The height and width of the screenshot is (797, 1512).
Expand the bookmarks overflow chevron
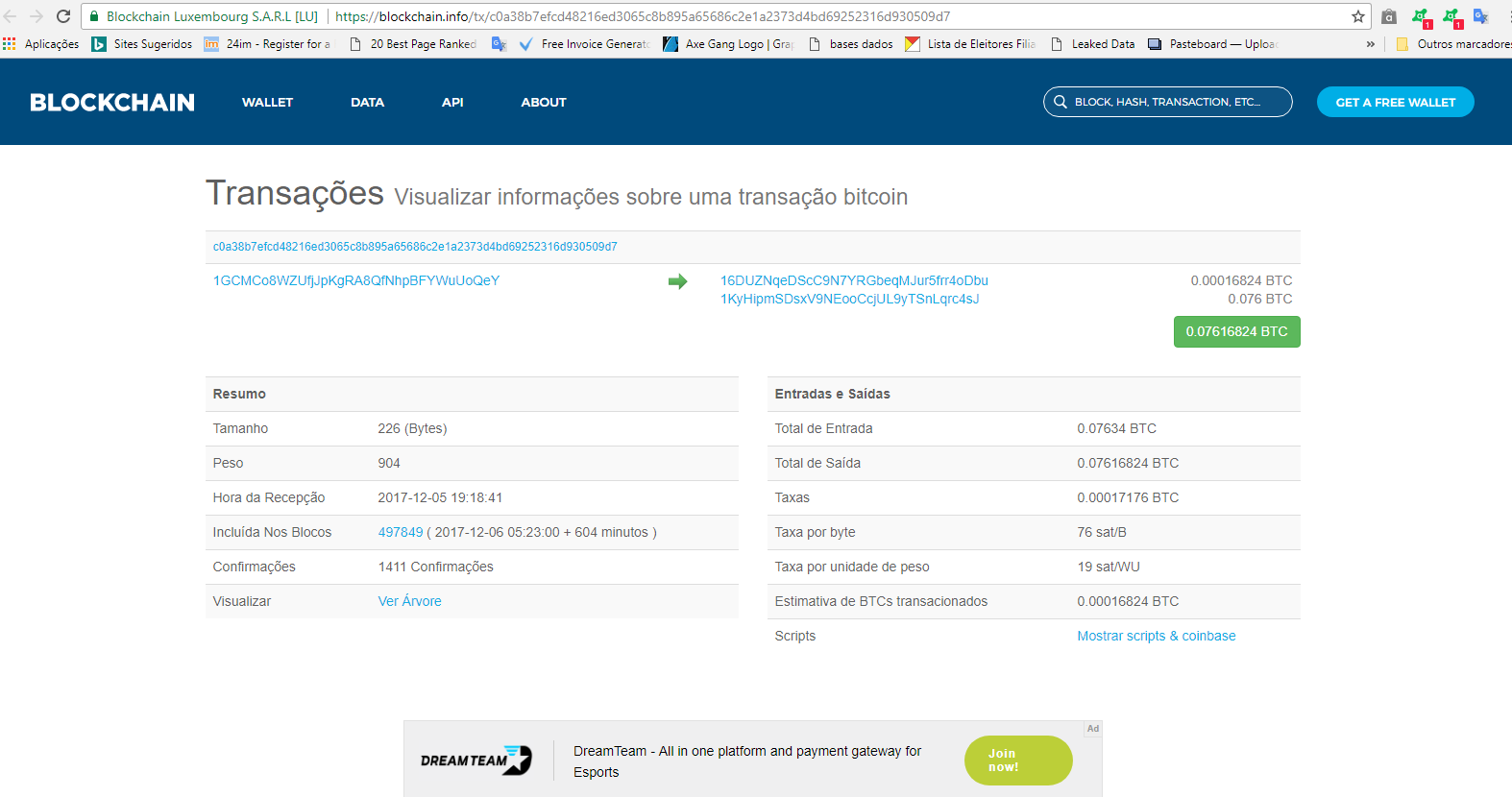click(1370, 44)
